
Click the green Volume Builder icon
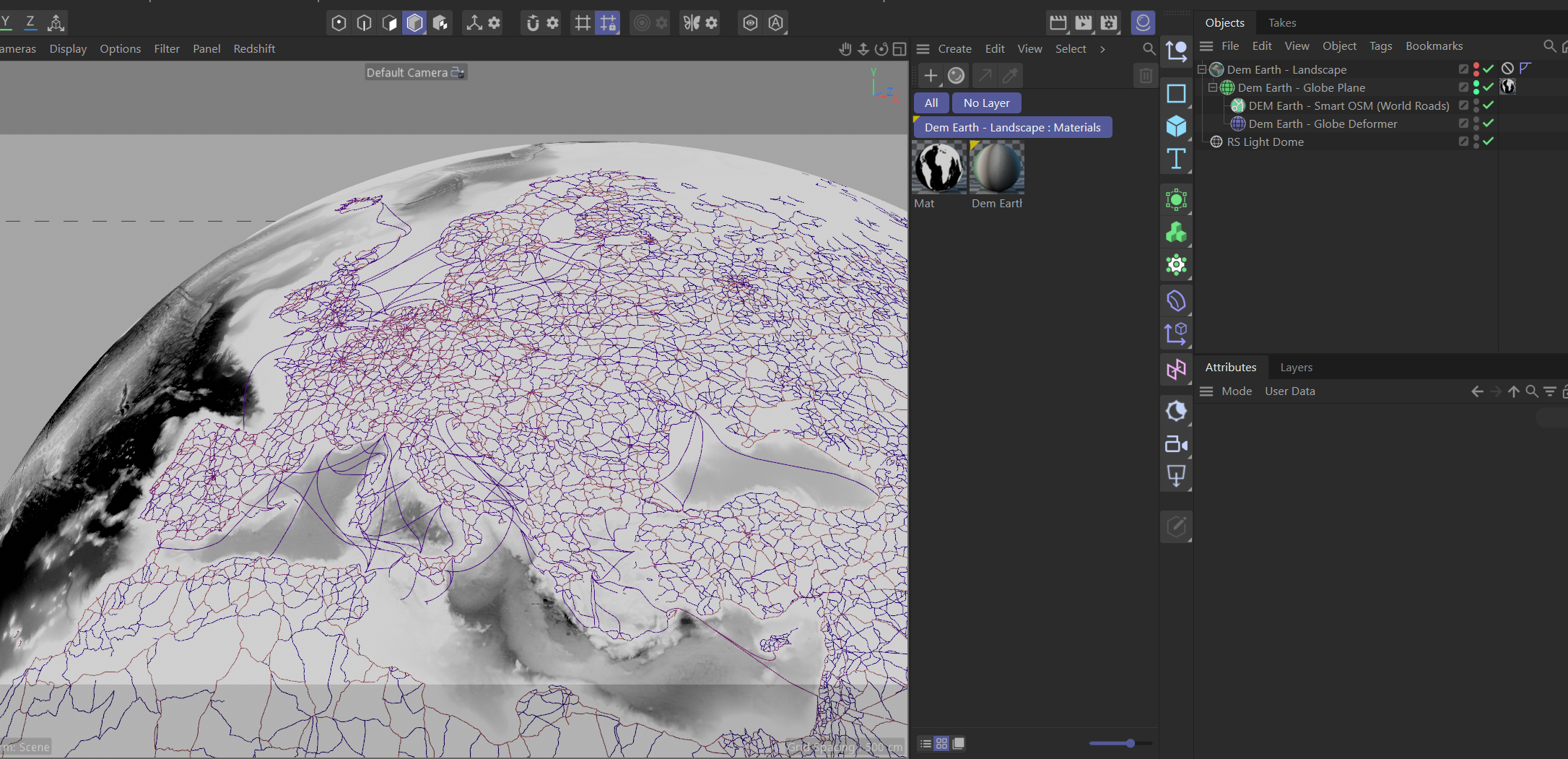click(x=1176, y=232)
